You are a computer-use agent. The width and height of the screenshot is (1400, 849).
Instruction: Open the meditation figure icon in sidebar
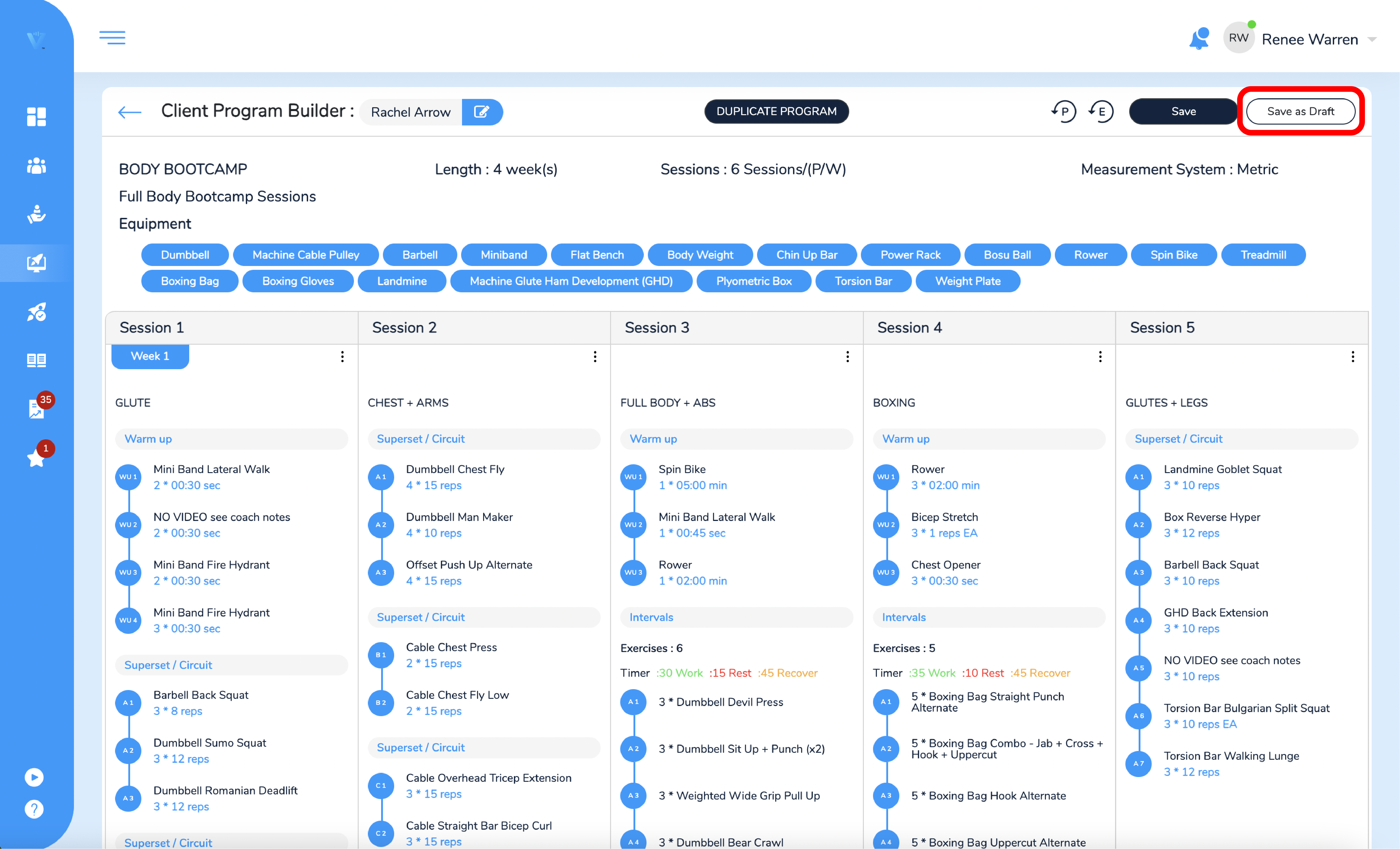[36, 214]
